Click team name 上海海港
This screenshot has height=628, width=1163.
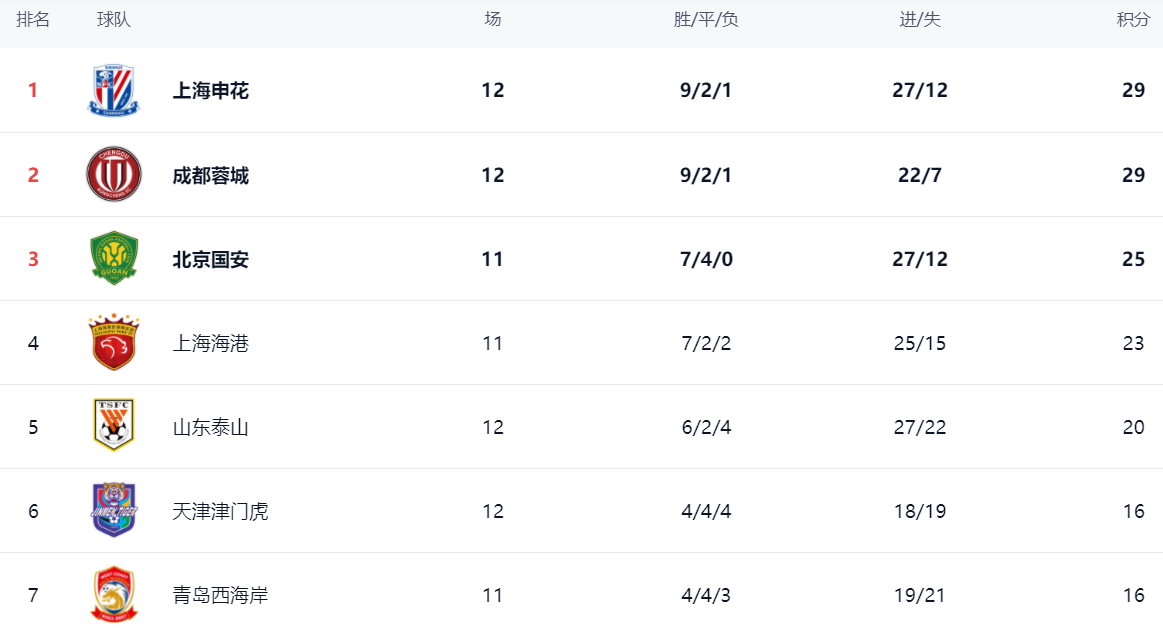pos(211,343)
